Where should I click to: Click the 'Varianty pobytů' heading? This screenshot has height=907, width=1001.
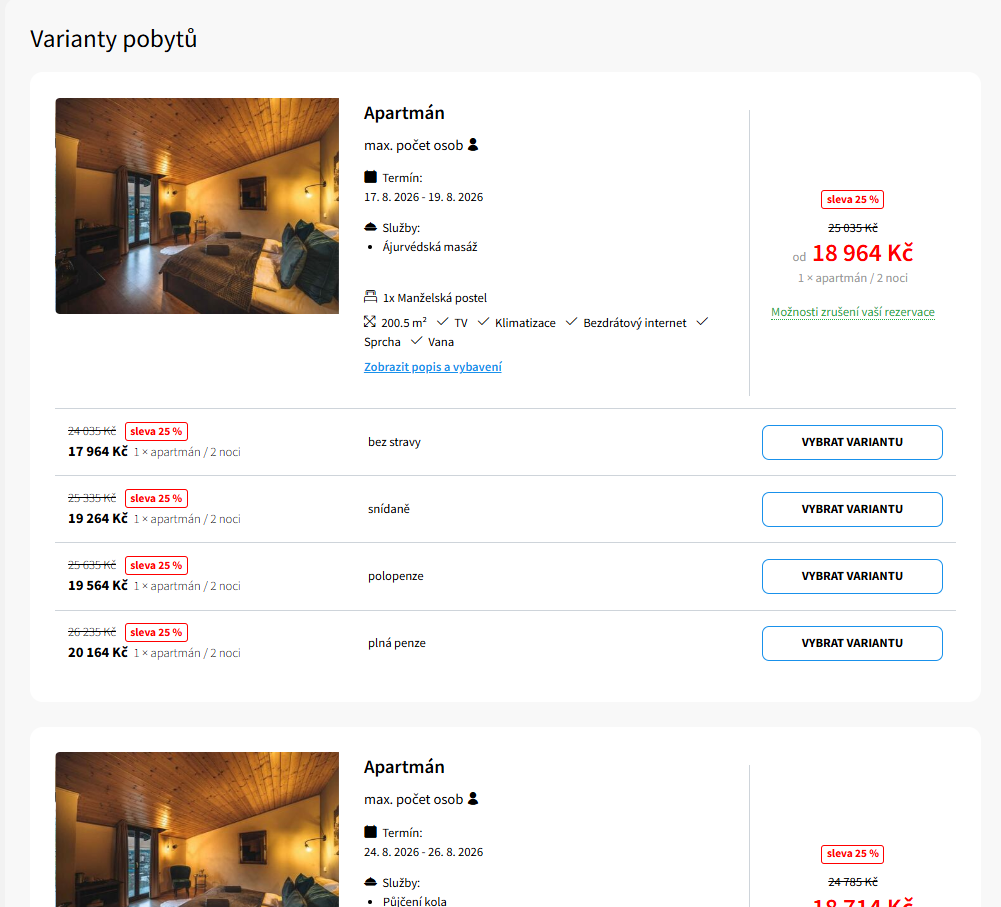click(x=114, y=39)
